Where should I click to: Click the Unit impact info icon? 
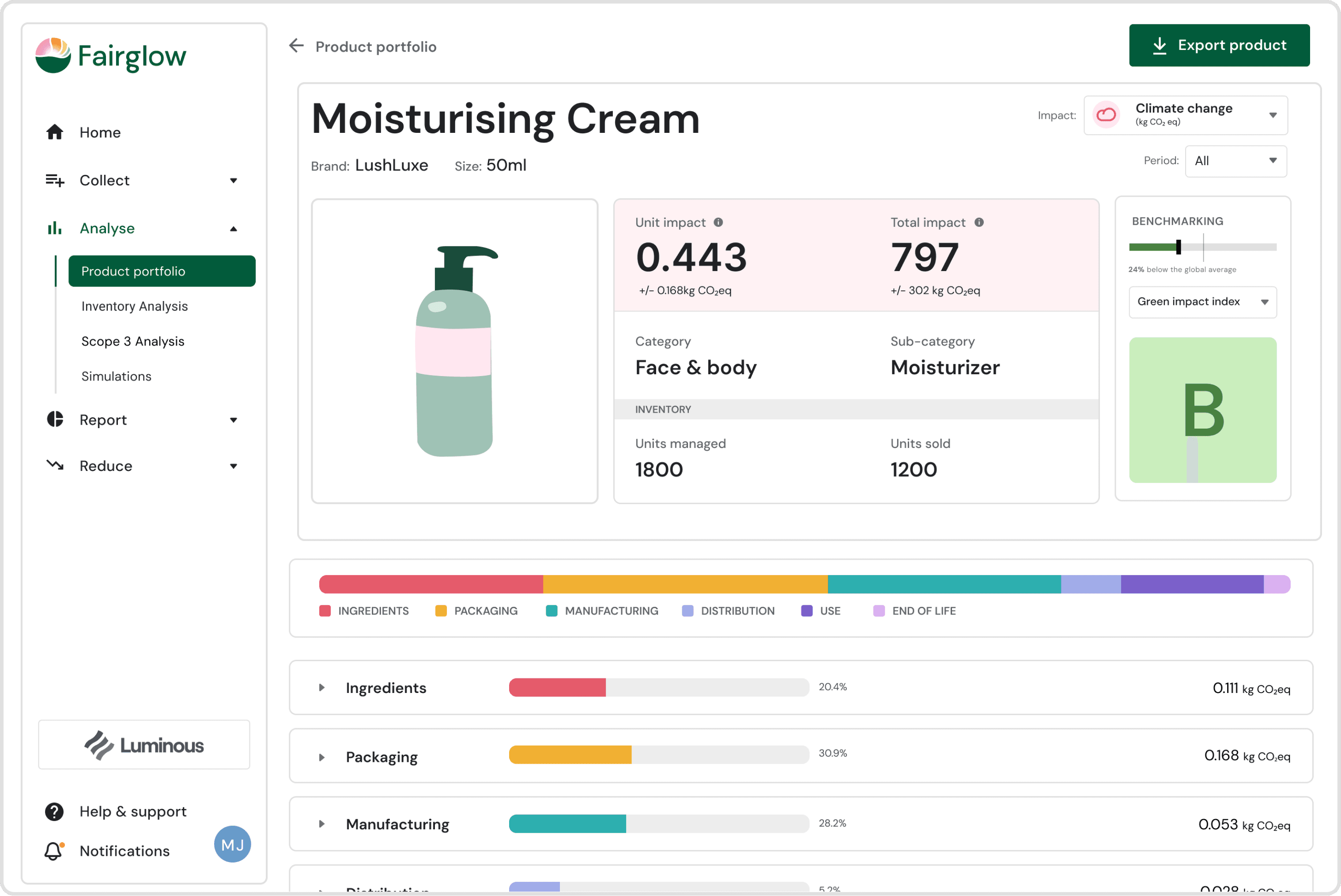coord(718,222)
